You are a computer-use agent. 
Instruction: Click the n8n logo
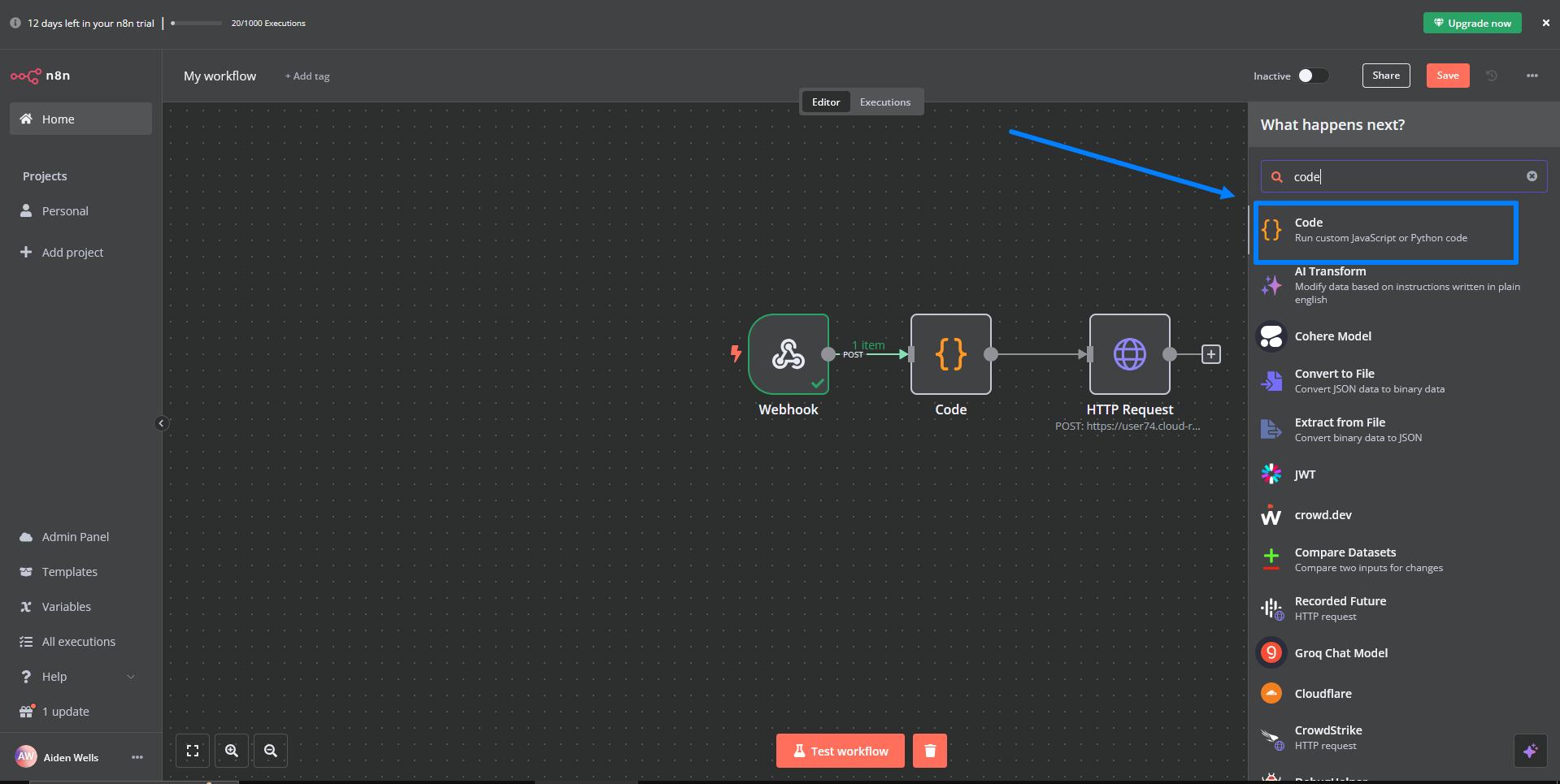coord(40,76)
